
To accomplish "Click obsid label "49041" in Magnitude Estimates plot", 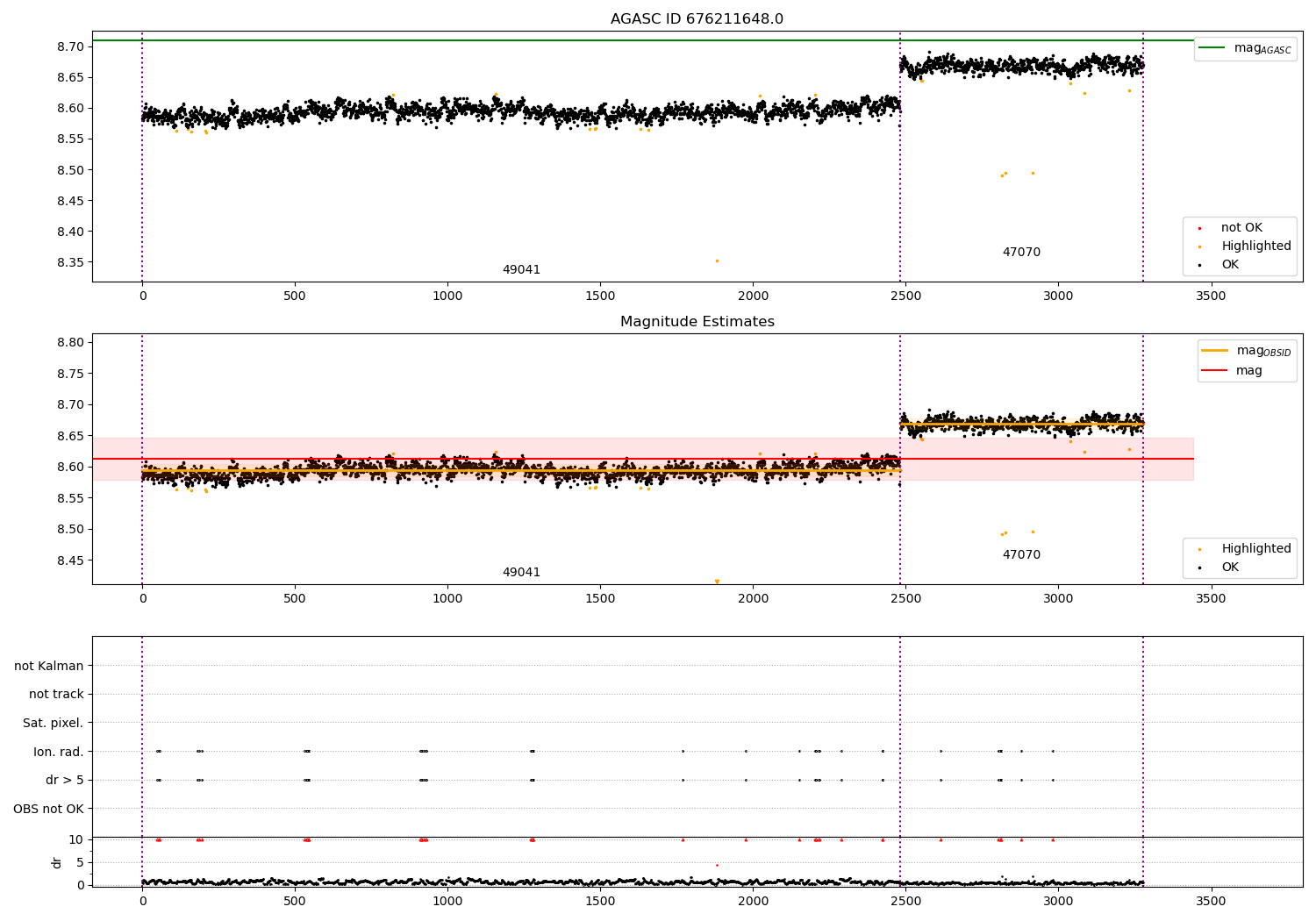I will pyautogui.click(x=521, y=573).
